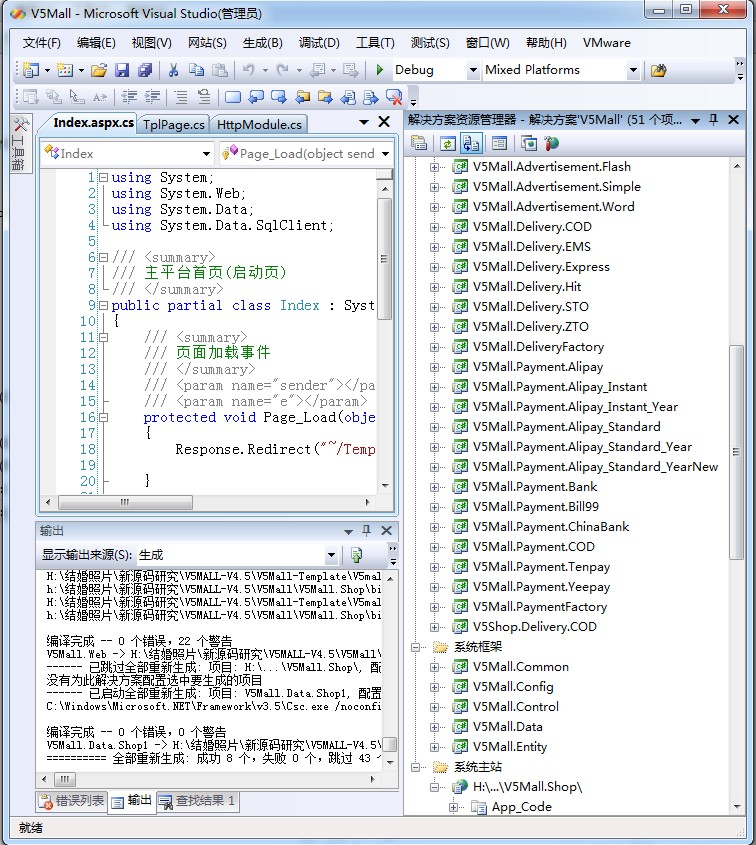This screenshot has height=845, width=756.
Task: Click the Open File folder icon
Action: click(x=99, y=70)
